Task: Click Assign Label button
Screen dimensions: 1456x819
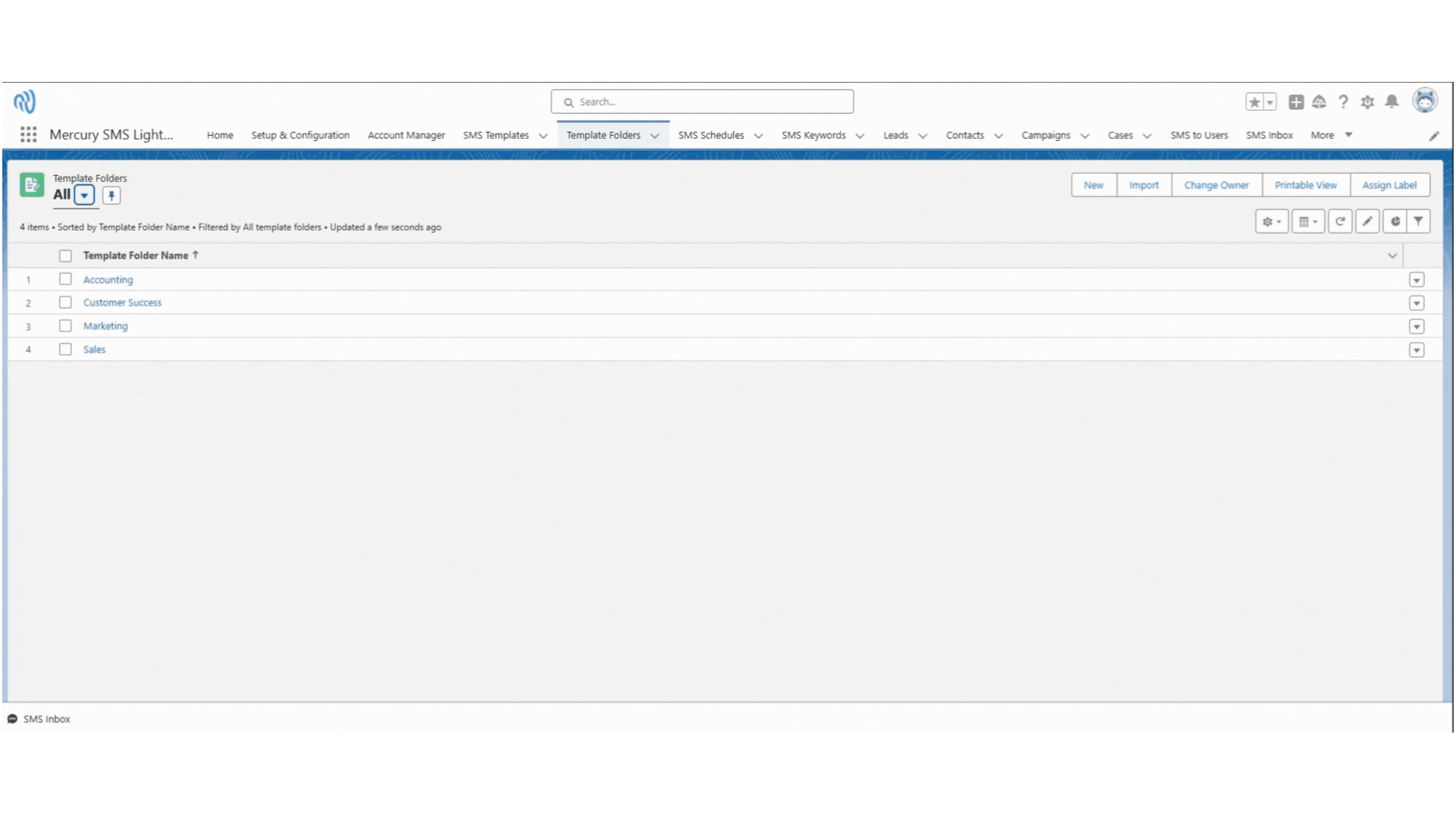Action: click(1389, 185)
